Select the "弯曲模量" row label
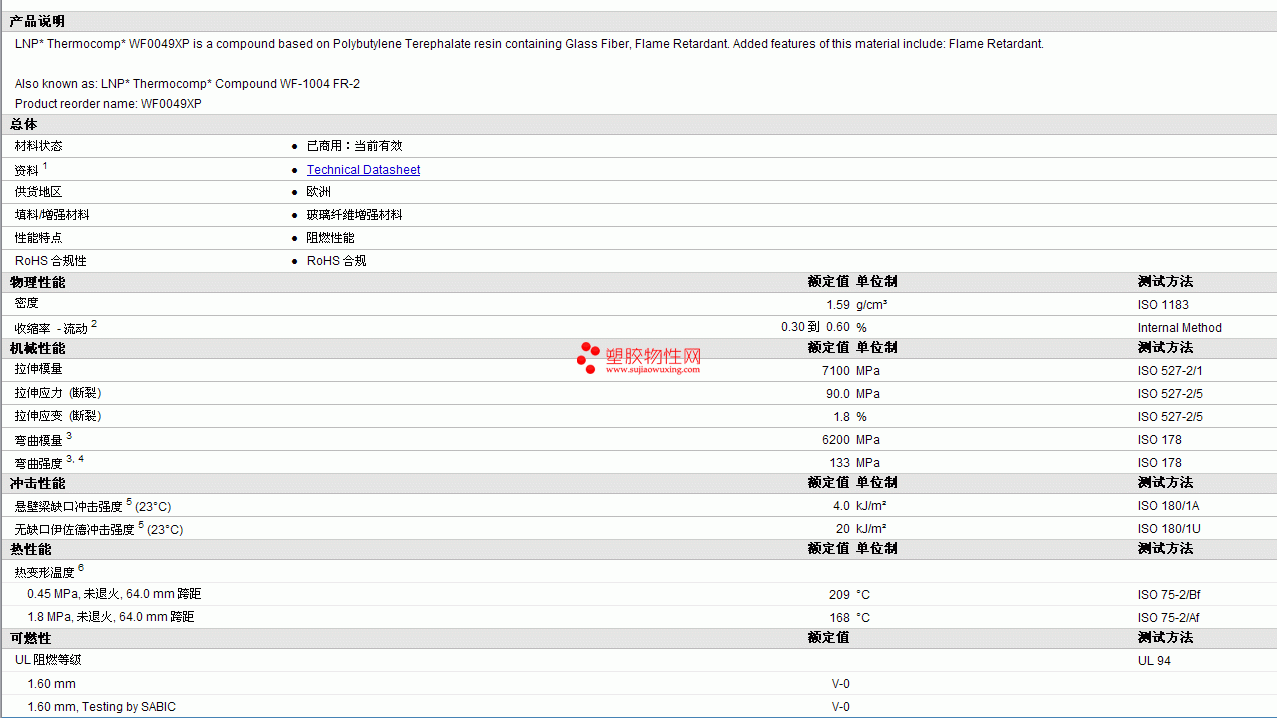Viewport: 1277px width, 718px height. 38,440
